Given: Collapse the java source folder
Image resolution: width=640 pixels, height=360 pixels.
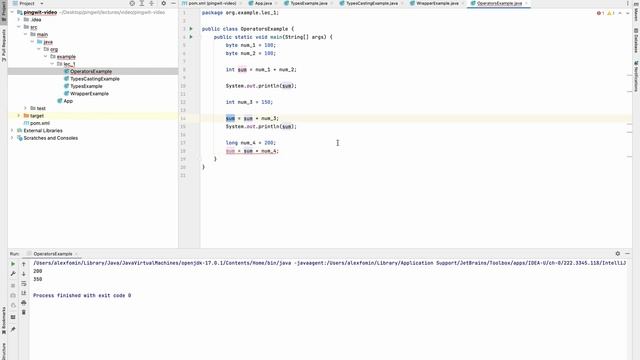Looking at the screenshot, I should click(32, 42).
